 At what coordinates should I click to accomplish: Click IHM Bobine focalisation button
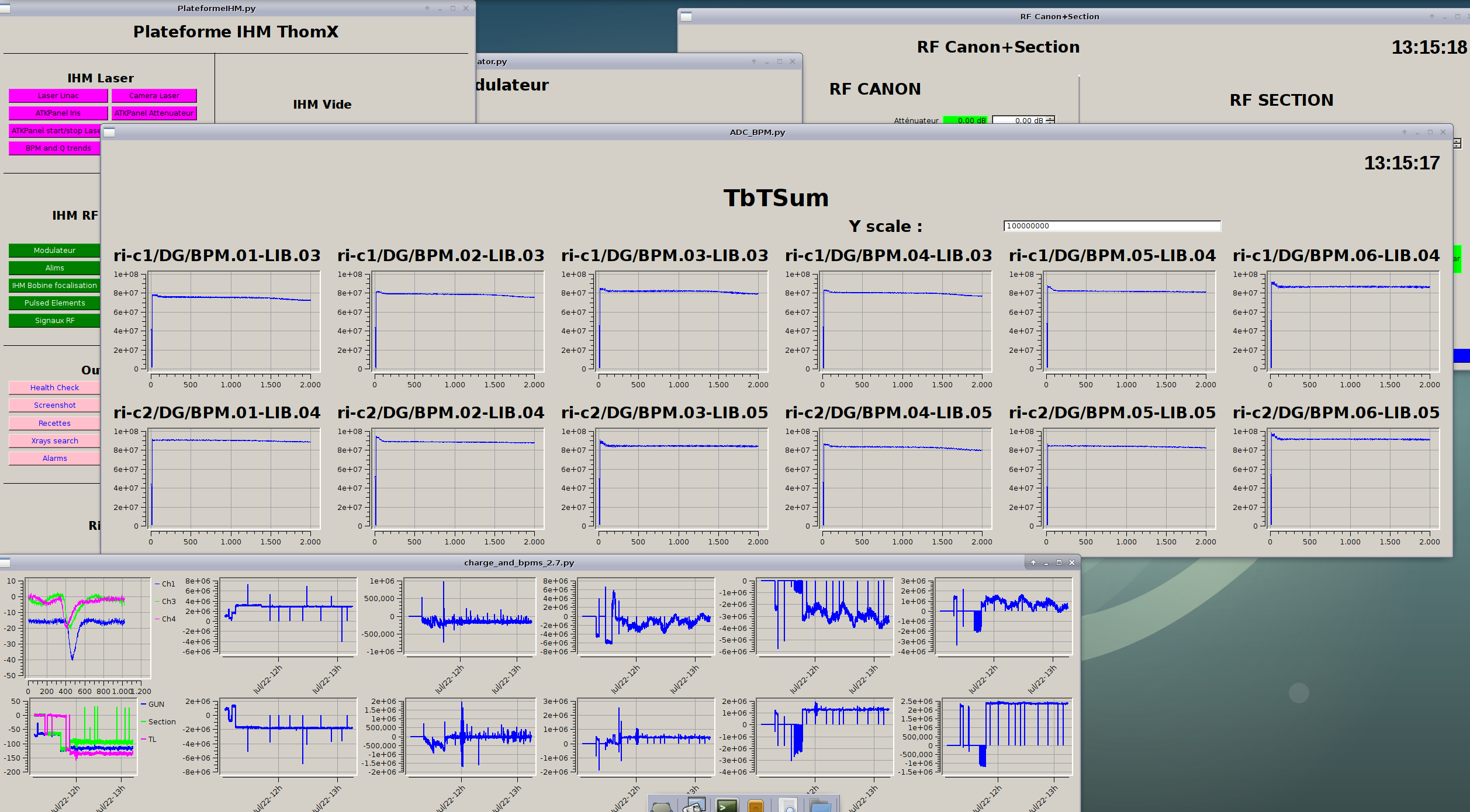click(x=54, y=286)
